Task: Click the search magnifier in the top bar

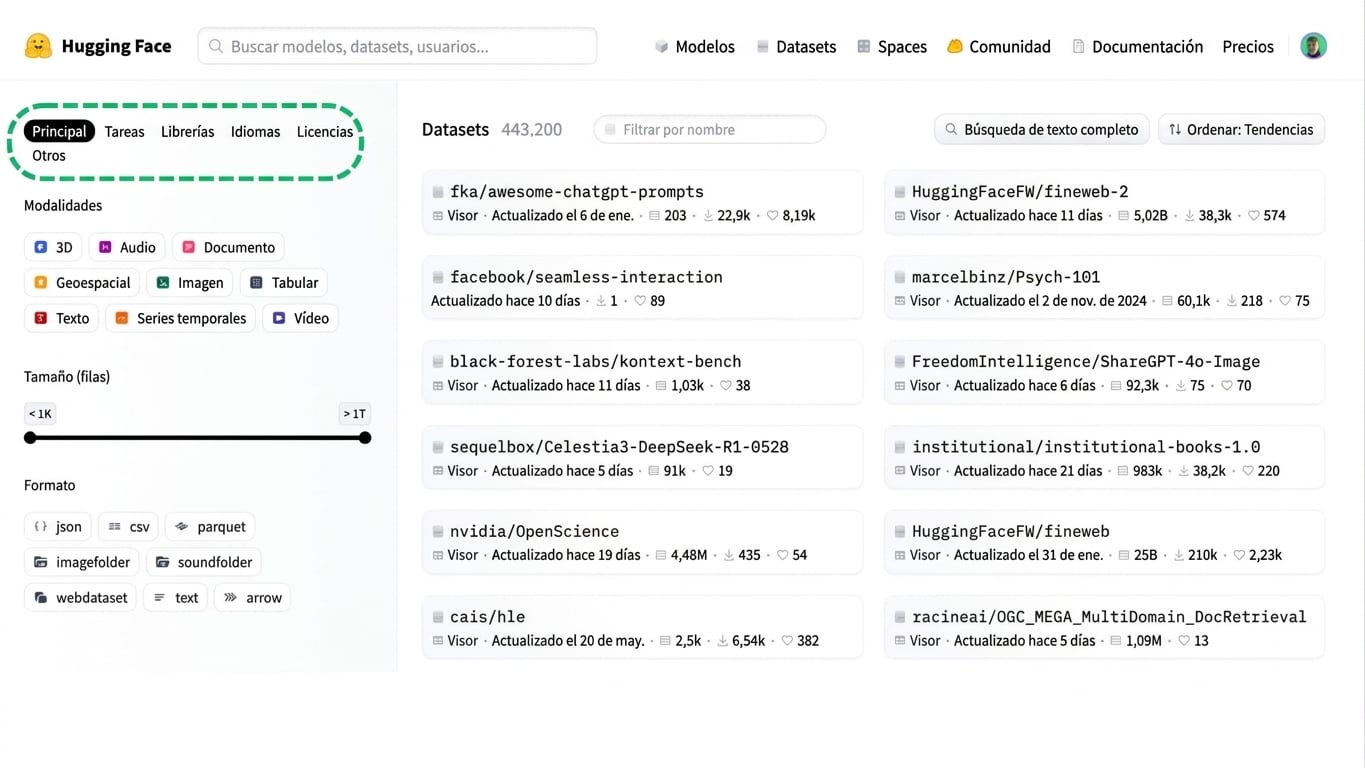Action: point(216,46)
